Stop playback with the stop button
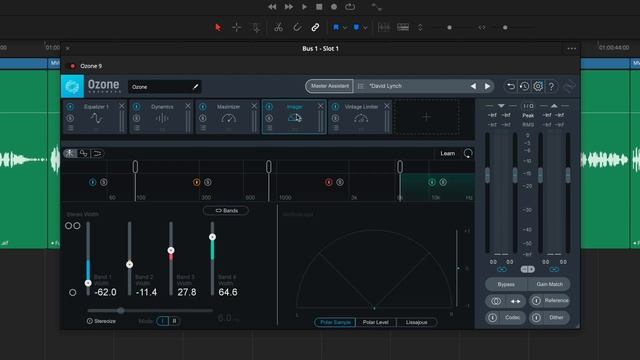The width and height of the screenshot is (640, 360). click(319, 7)
